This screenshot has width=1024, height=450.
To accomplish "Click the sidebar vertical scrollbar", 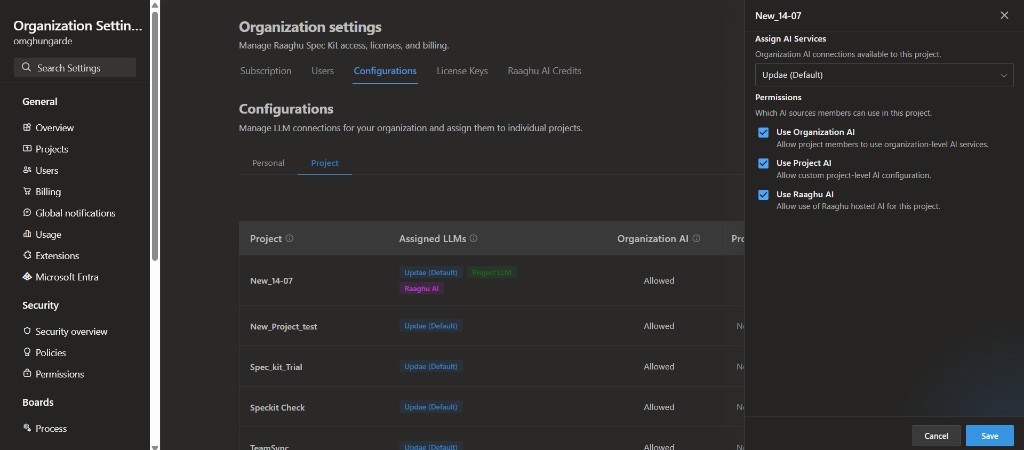I will [x=155, y=137].
